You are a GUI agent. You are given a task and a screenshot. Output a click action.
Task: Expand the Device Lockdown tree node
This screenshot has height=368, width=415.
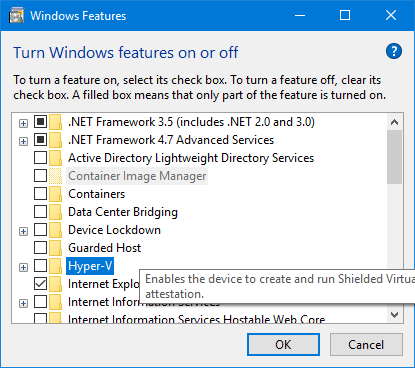23,231
